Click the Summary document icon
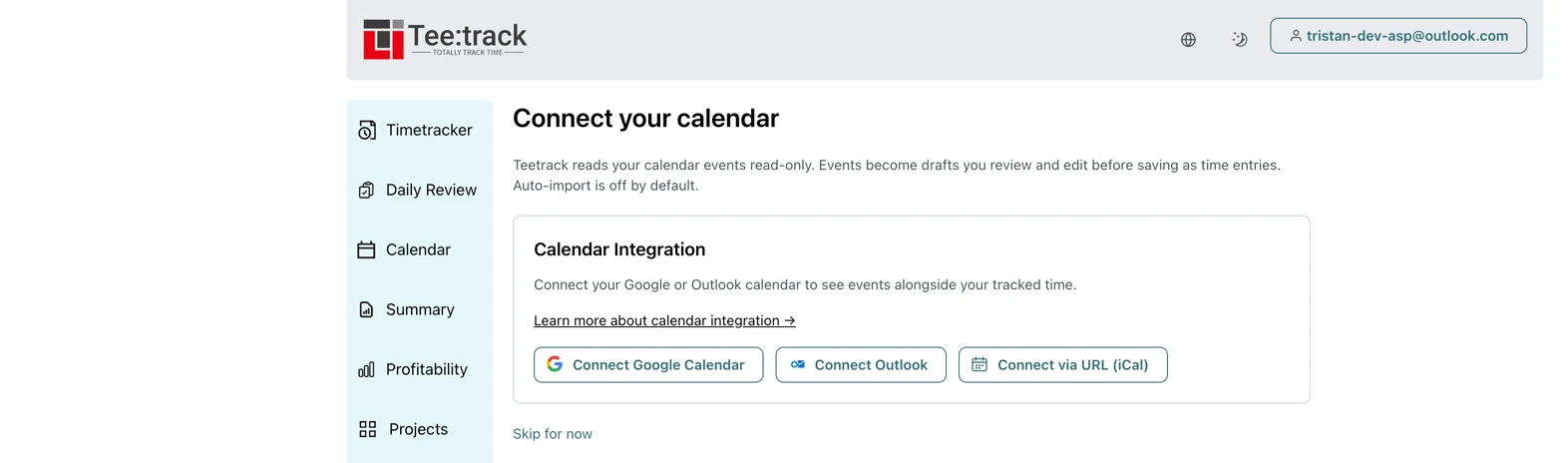 pyautogui.click(x=366, y=309)
